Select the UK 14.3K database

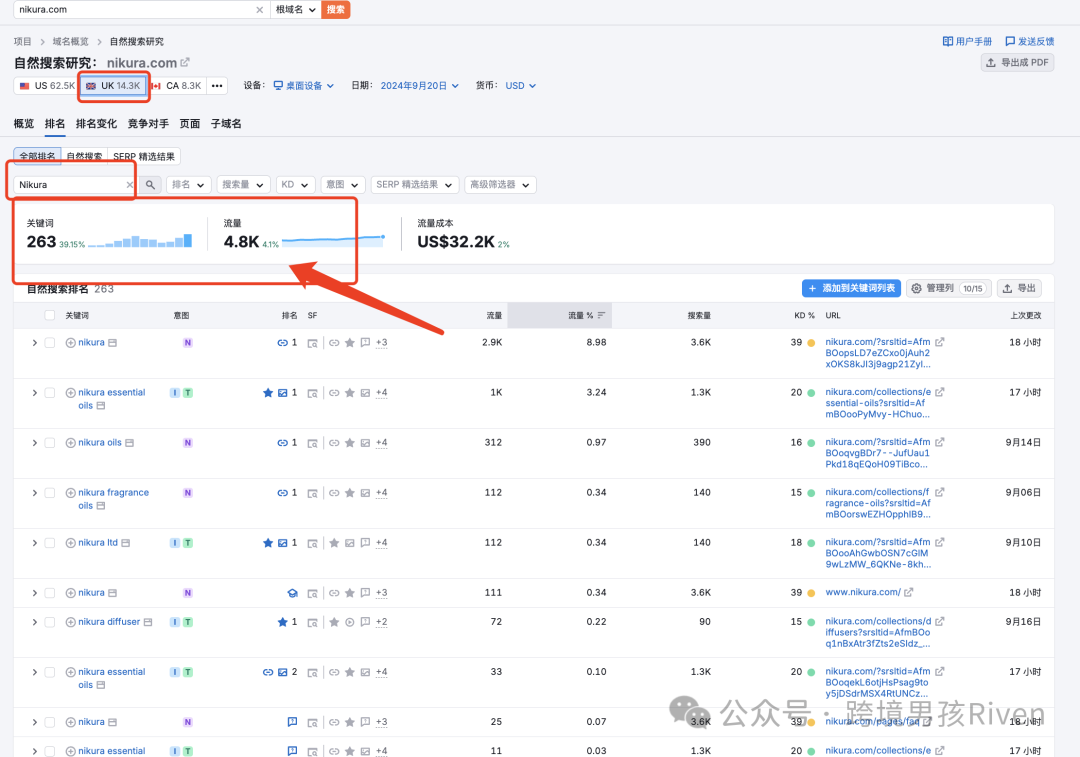114,85
